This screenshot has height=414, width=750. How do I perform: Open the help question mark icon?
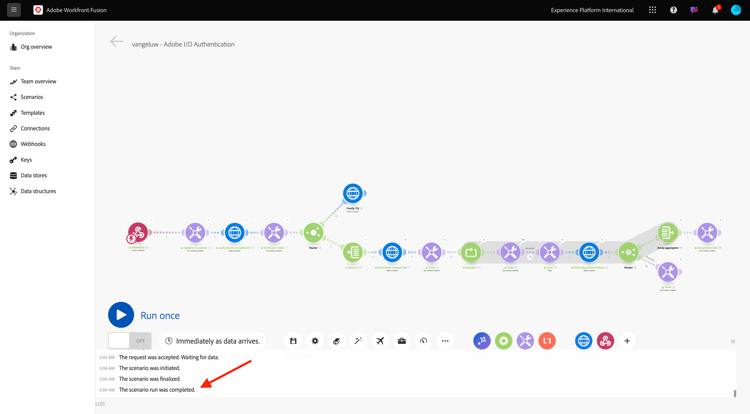pos(673,10)
